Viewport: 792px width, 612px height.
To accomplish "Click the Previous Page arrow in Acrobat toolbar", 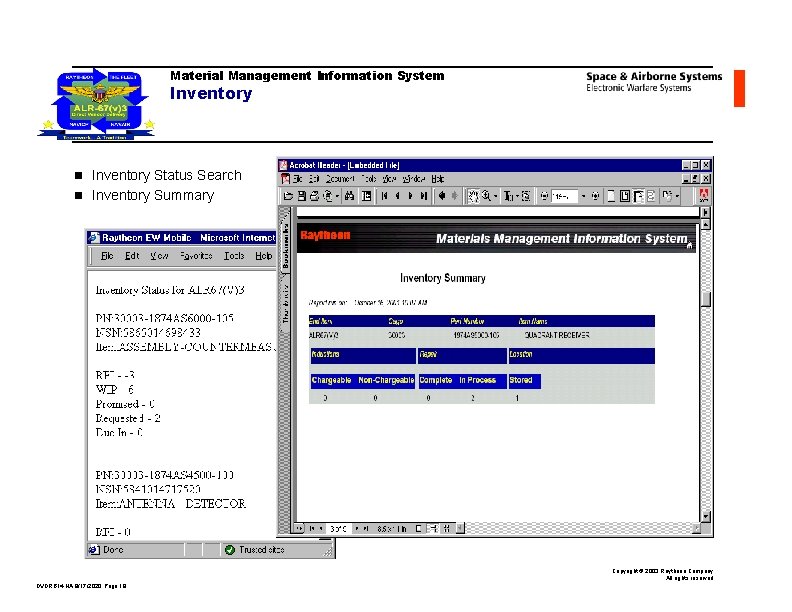I will click(398, 196).
